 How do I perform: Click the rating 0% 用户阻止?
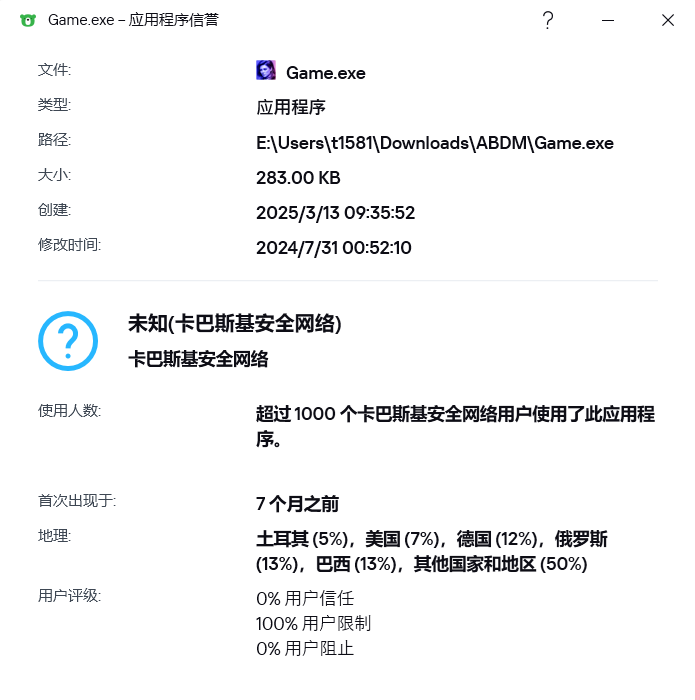[x=305, y=649]
